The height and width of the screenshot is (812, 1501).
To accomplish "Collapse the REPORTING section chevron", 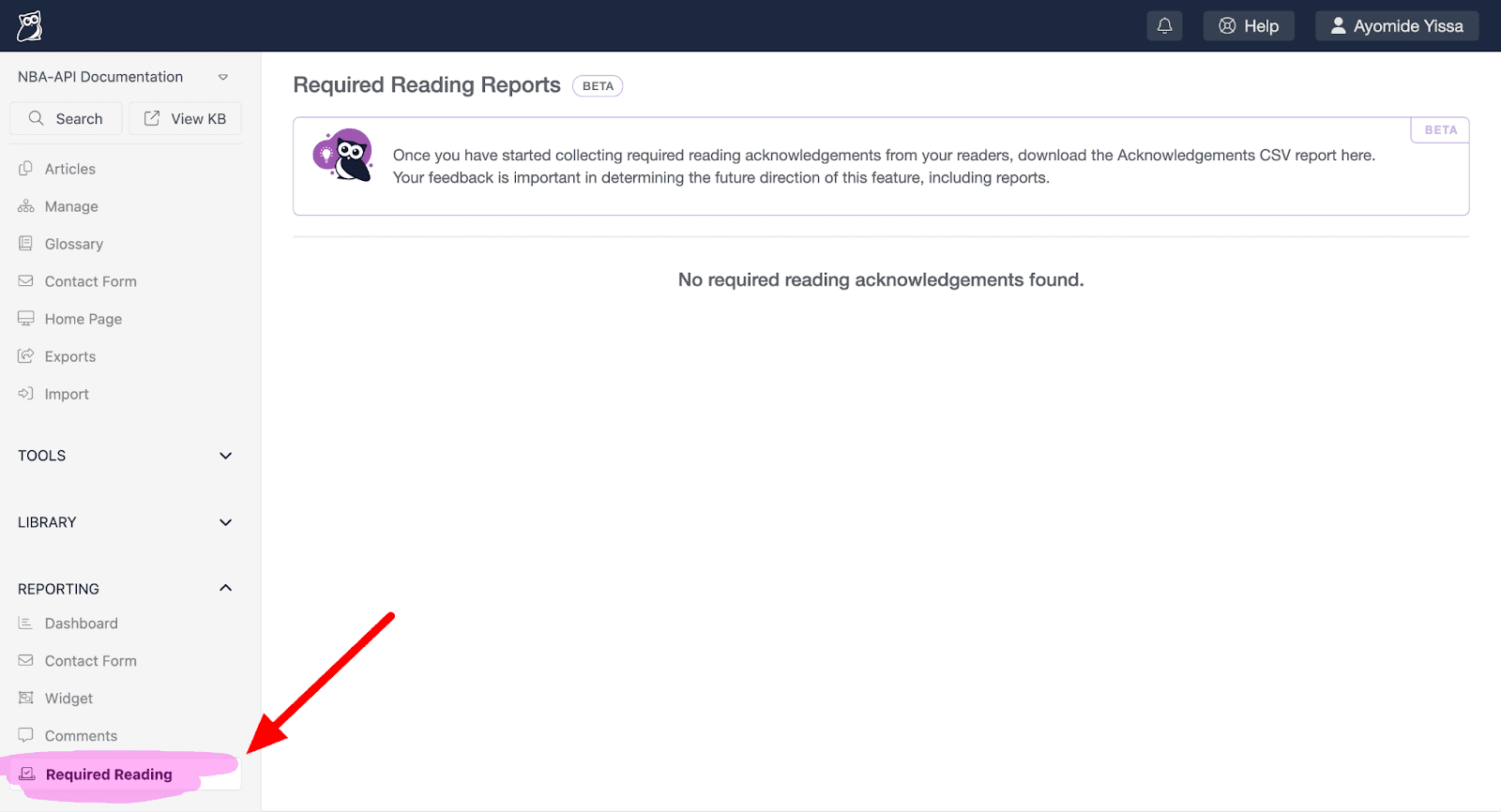I will (225, 588).
